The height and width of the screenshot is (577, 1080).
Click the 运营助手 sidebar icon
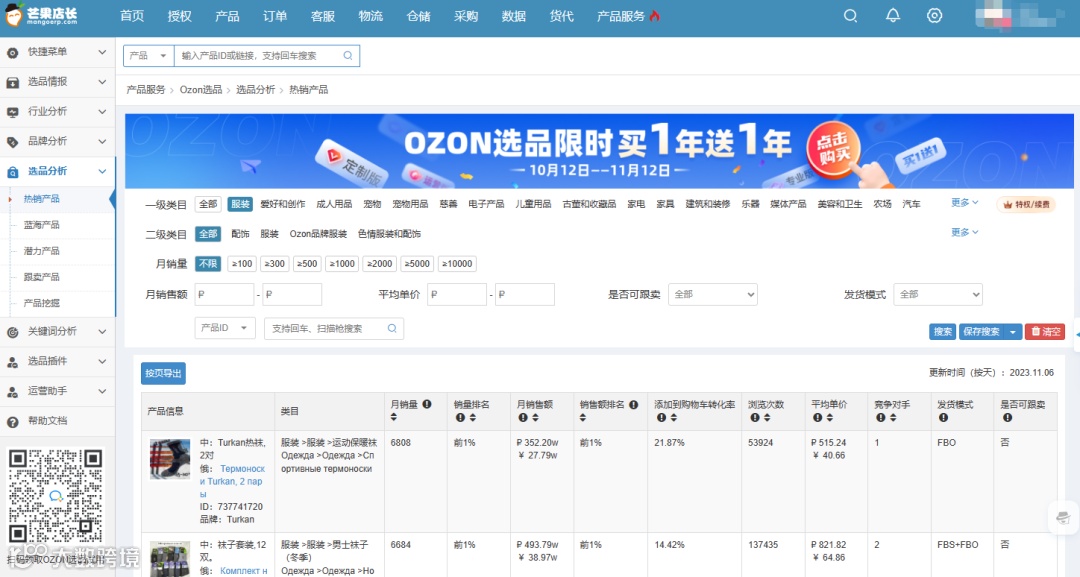pyautogui.click(x=12, y=392)
